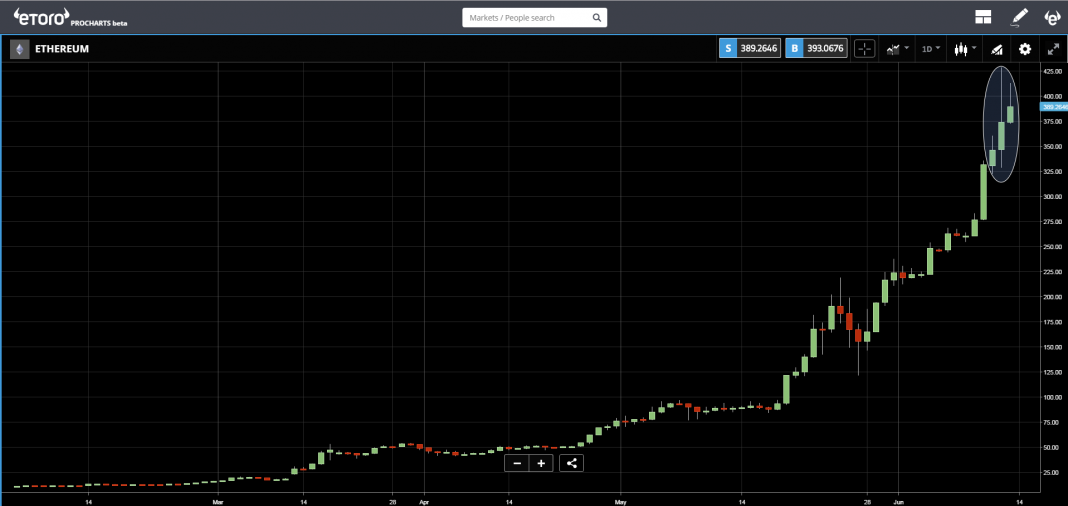Click the Apr date axis label

click(x=424, y=501)
